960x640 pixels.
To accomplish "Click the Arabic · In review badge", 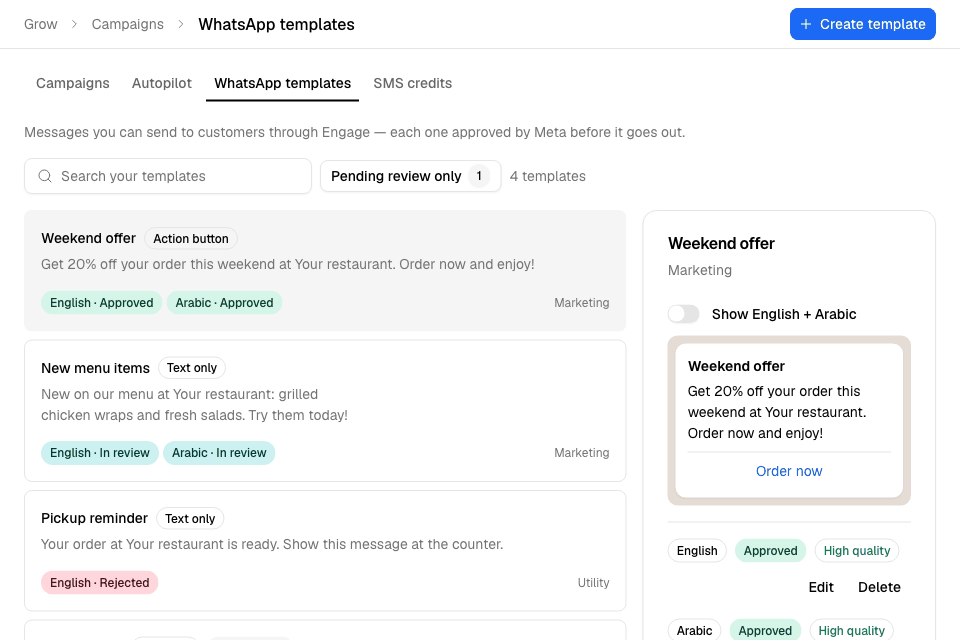I will pos(219,453).
